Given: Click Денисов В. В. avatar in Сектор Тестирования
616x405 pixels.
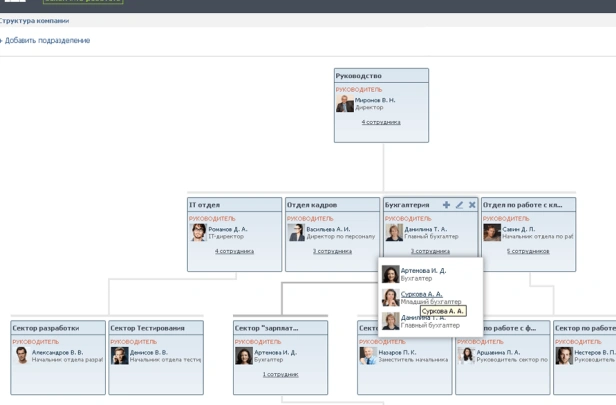Looking at the screenshot, I should tap(119, 356).
